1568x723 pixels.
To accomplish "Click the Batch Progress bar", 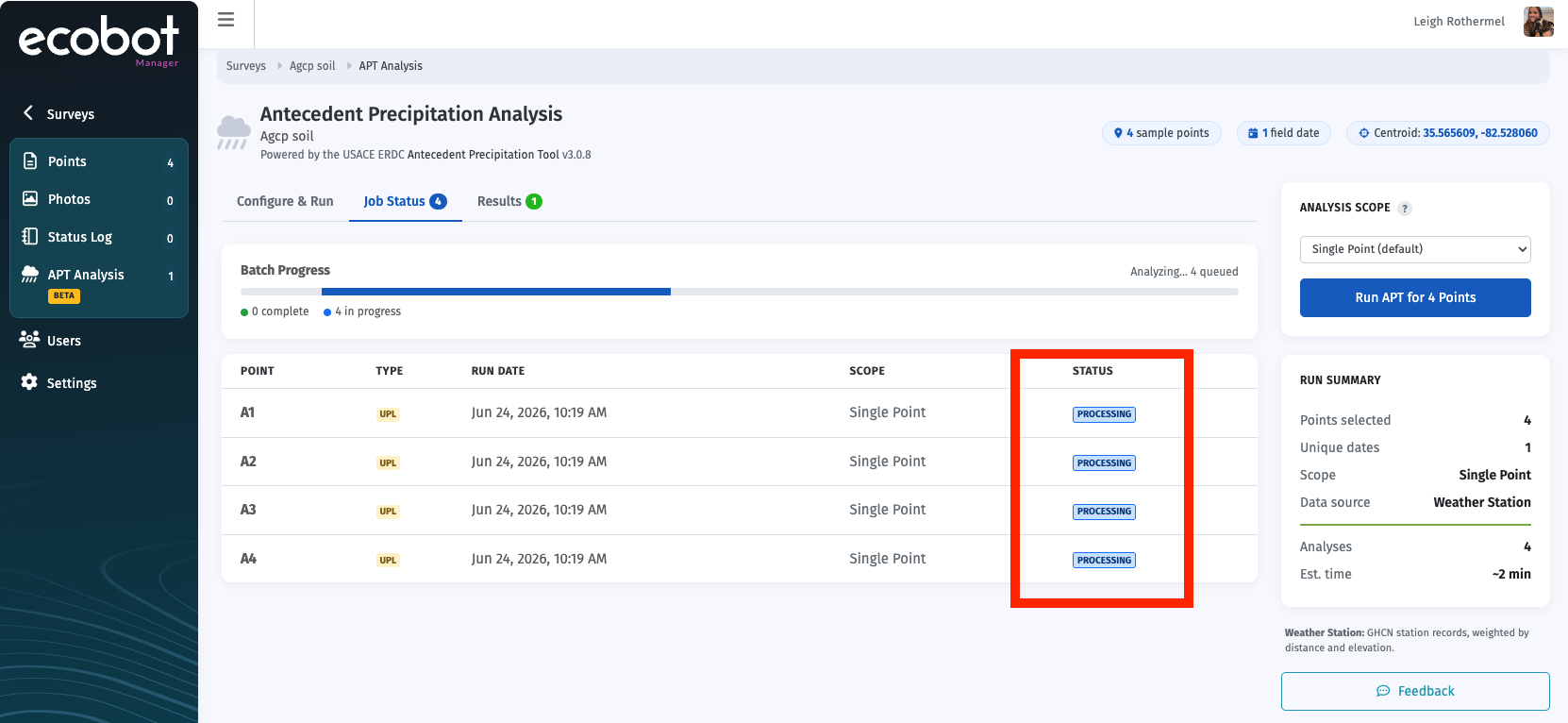I will 740,292.
